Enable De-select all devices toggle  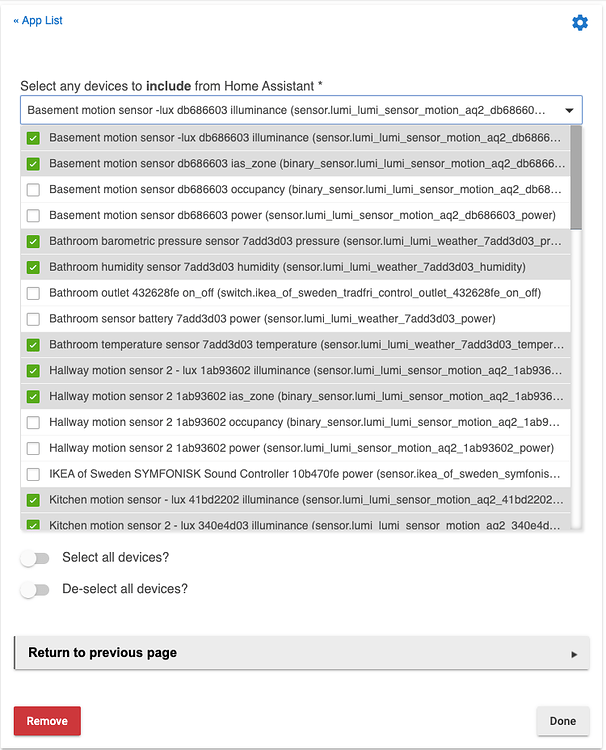tap(35, 589)
